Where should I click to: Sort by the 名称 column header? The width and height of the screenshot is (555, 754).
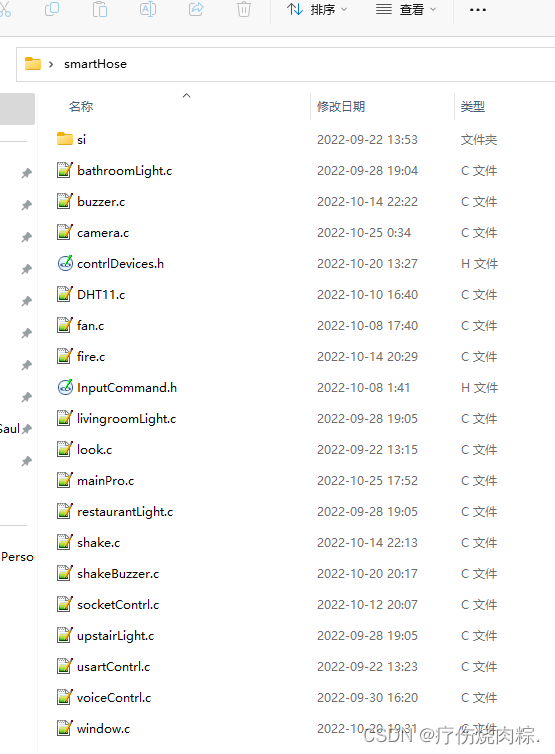[81, 106]
